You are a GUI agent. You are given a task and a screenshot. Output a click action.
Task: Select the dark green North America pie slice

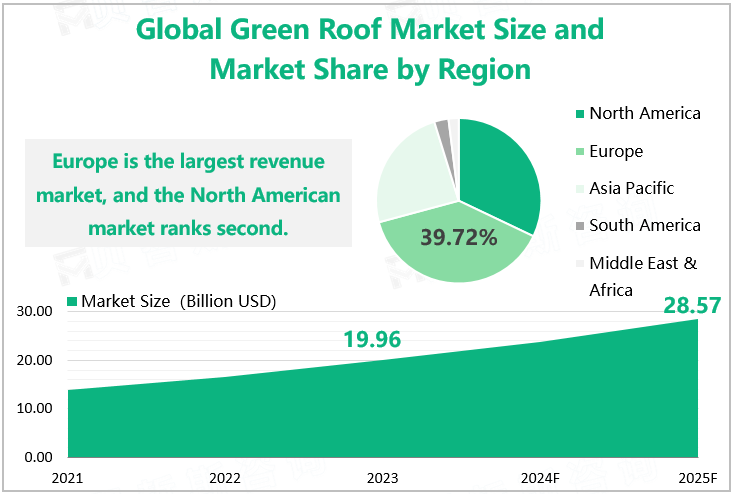[x=500, y=170]
